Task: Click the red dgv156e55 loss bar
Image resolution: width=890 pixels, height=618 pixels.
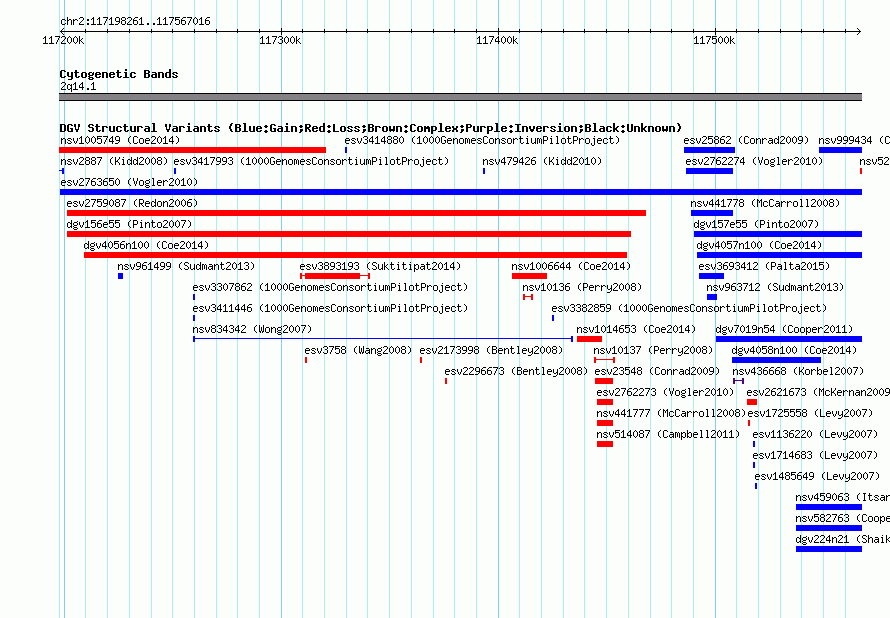Action: point(349,234)
